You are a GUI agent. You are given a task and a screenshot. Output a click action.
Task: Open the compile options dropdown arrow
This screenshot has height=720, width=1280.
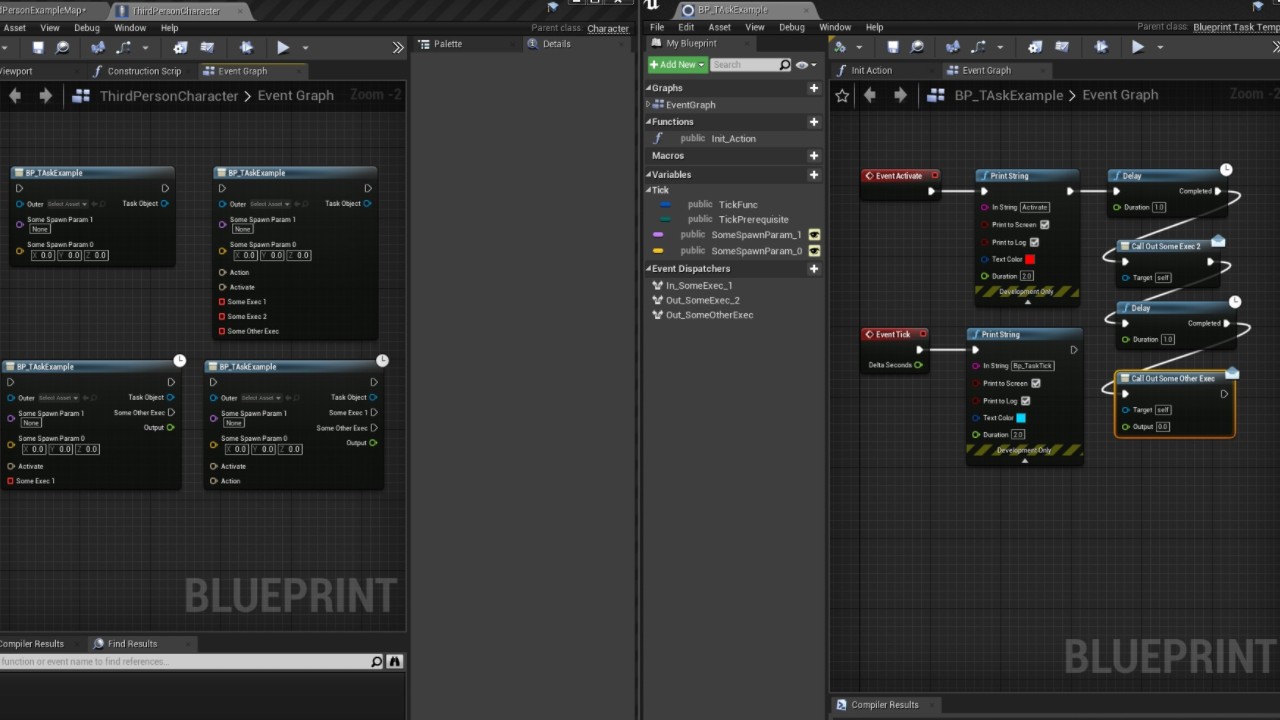(858, 47)
